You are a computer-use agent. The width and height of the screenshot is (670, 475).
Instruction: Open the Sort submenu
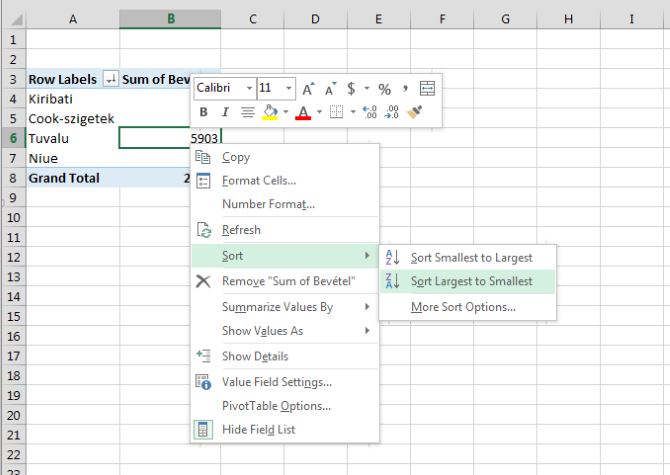click(x=285, y=255)
